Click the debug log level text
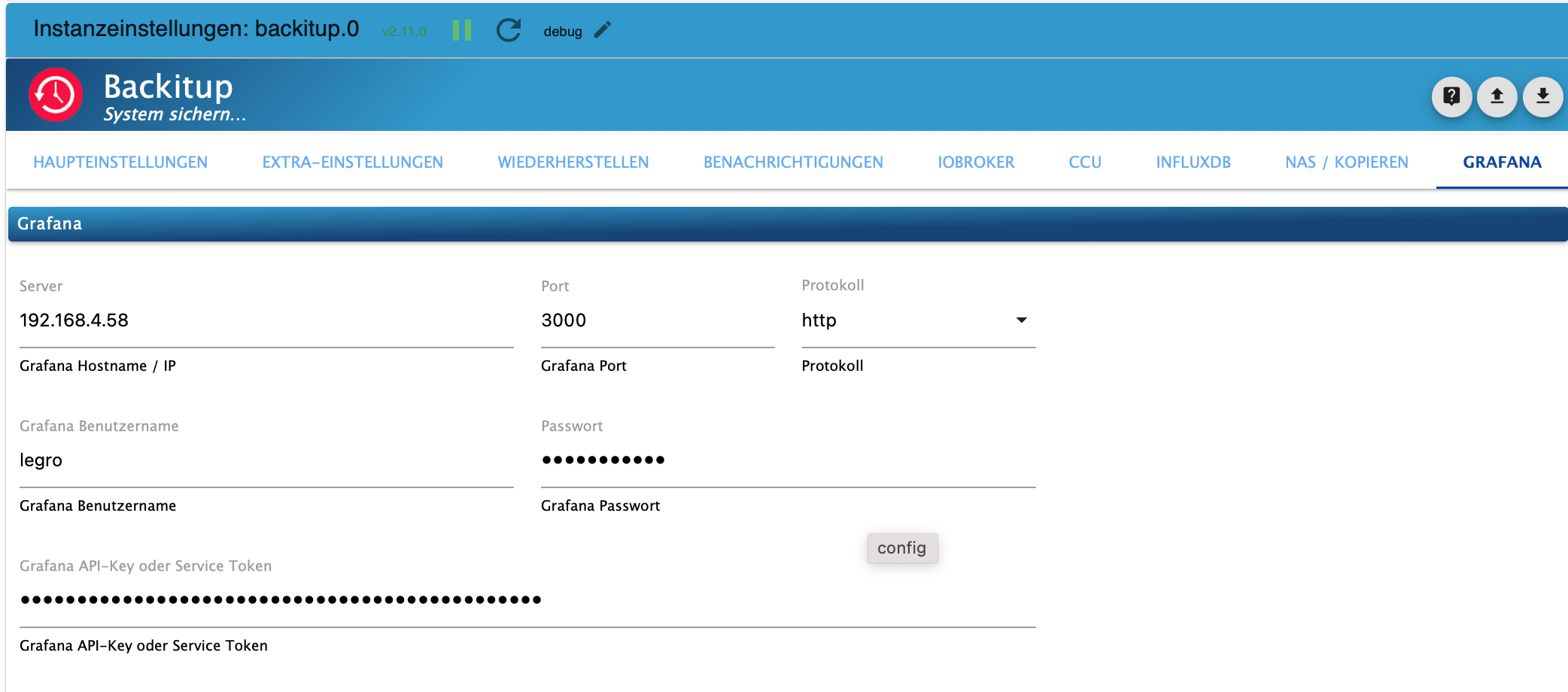Screen dimensions: 1568x692 (563, 32)
